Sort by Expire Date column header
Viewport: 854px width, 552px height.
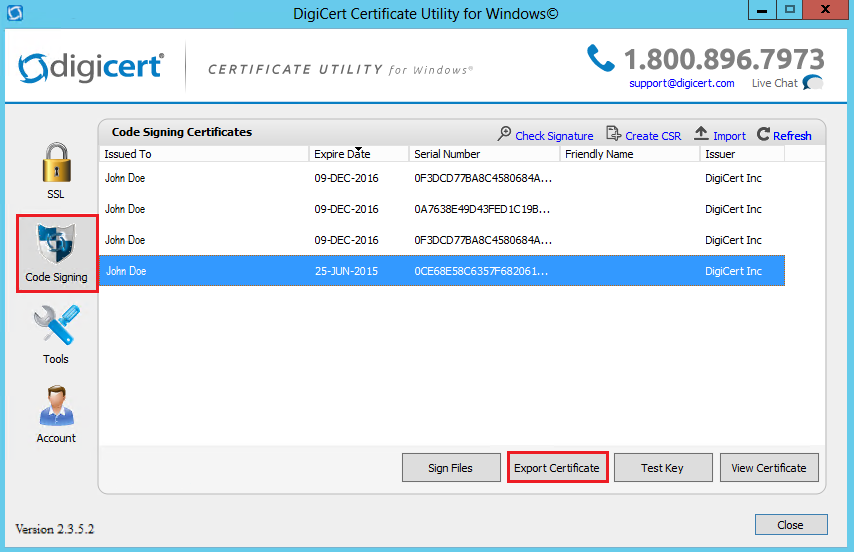pyautogui.click(x=342, y=154)
